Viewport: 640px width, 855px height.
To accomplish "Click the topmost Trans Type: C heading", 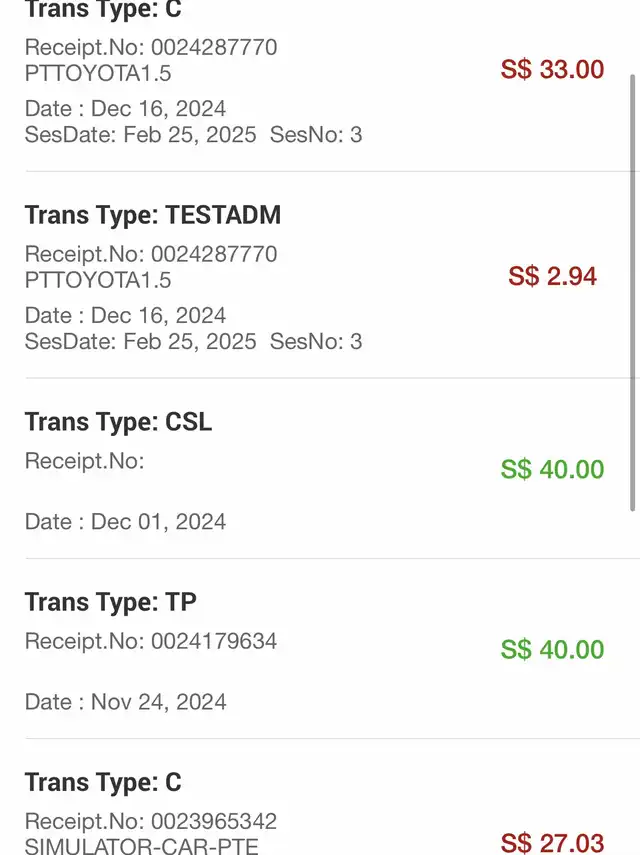I will [103, 9].
